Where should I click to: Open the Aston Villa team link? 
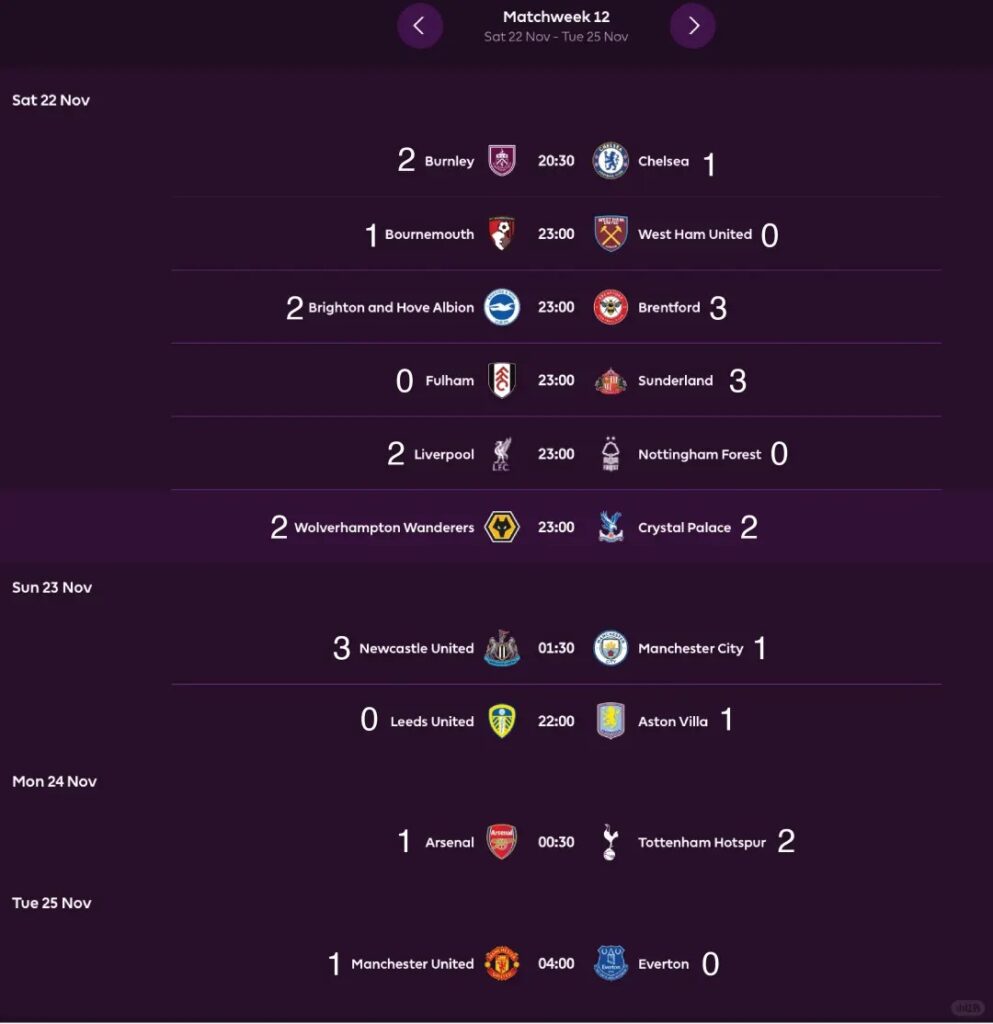pyautogui.click(x=672, y=721)
